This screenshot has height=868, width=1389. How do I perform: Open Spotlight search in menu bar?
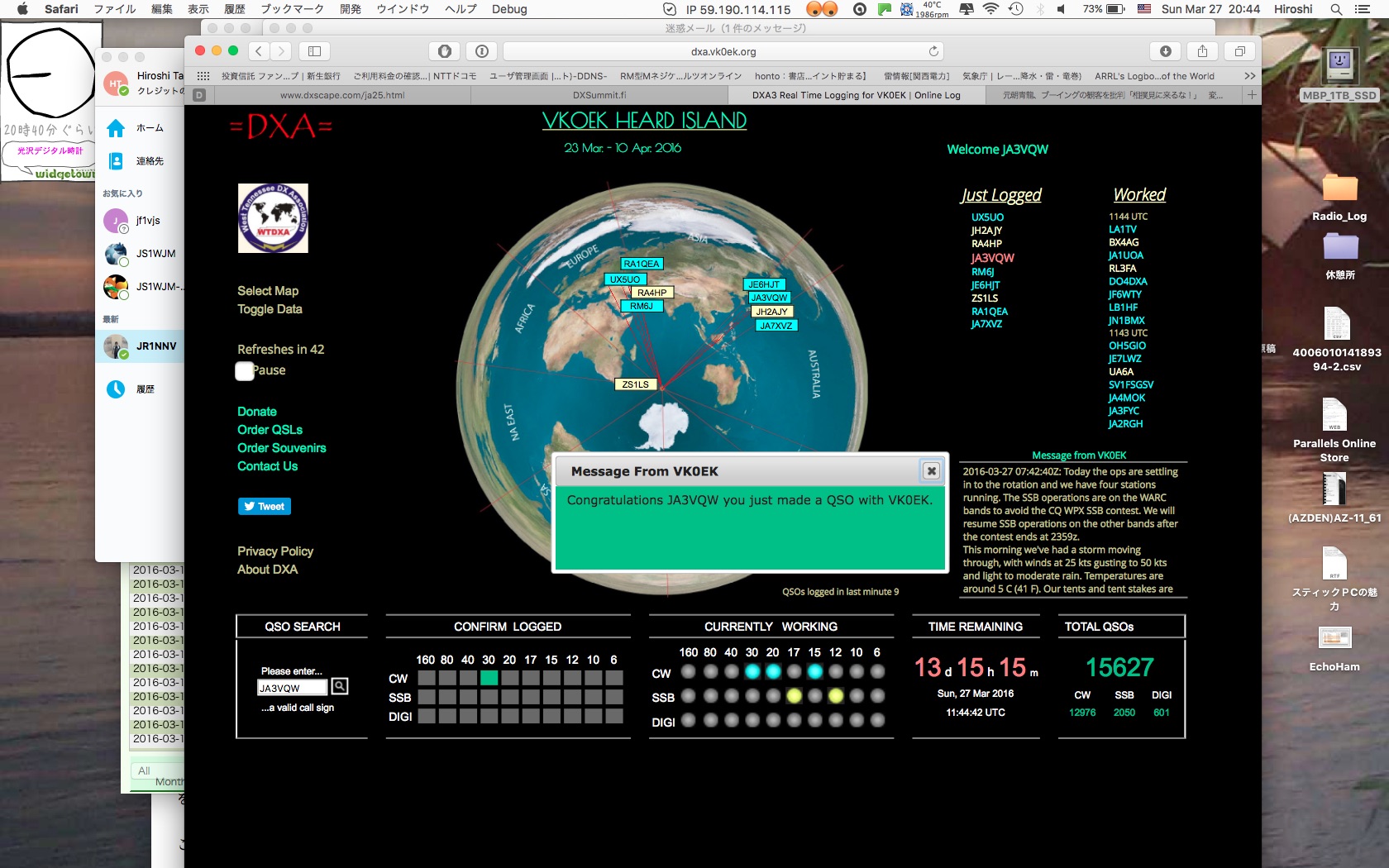pos(1335,9)
